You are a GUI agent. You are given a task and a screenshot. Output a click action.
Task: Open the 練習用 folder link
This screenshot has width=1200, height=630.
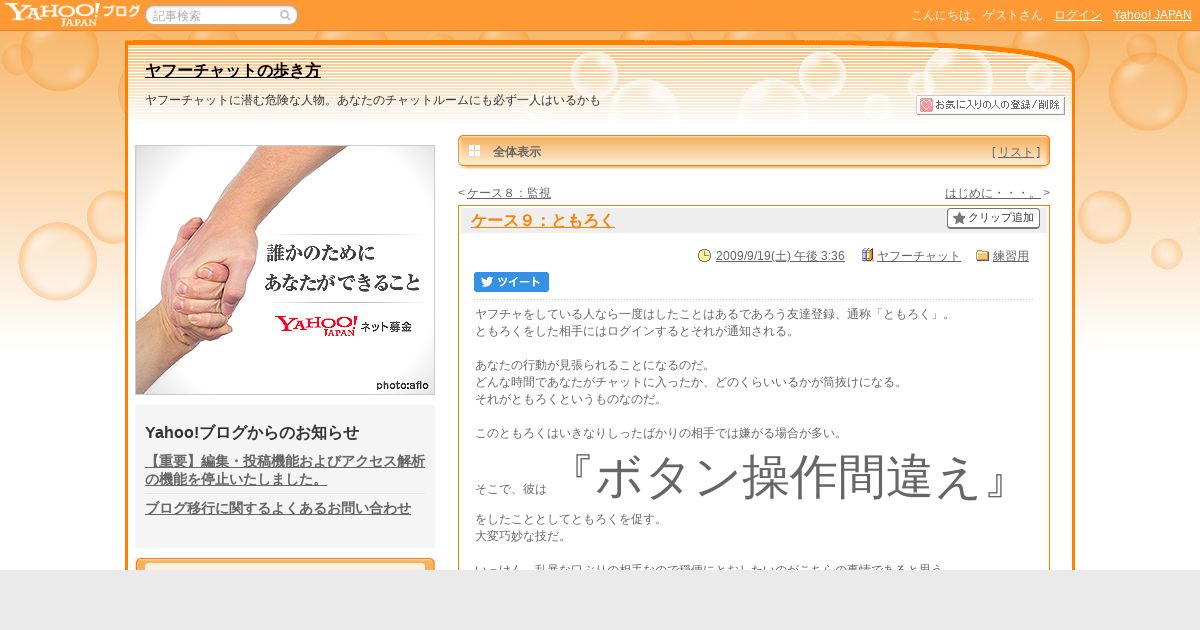coord(1010,256)
